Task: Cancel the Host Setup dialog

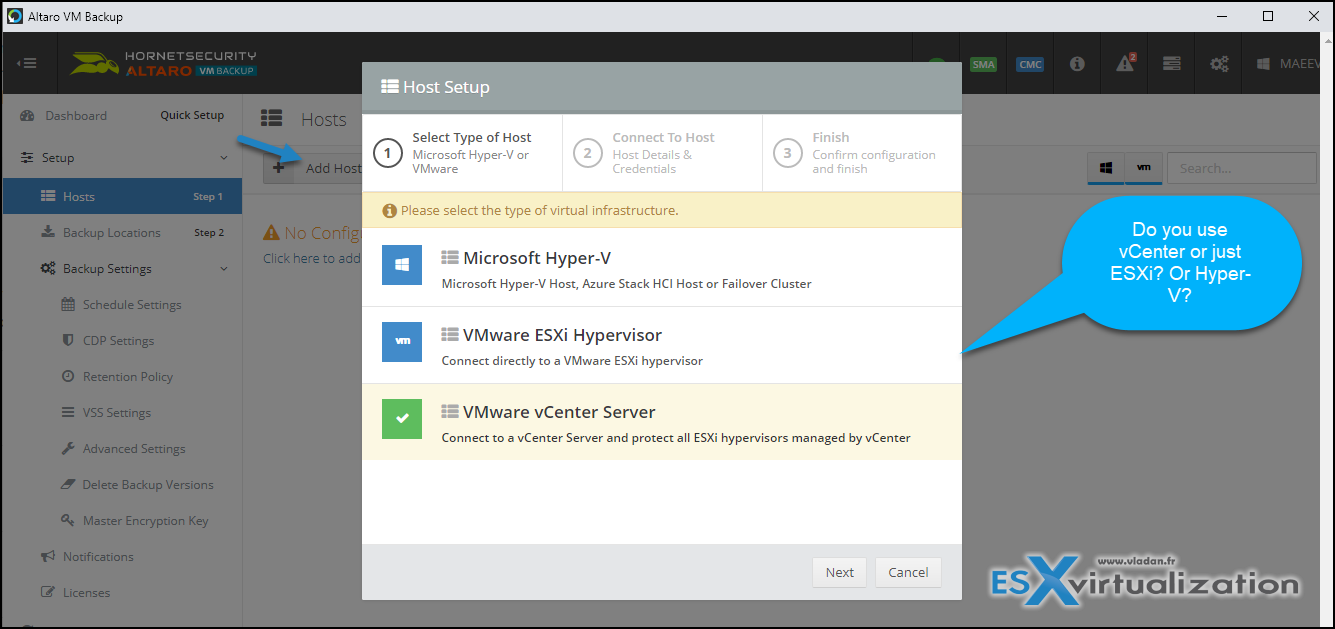Action: pyautogui.click(x=908, y=572)
